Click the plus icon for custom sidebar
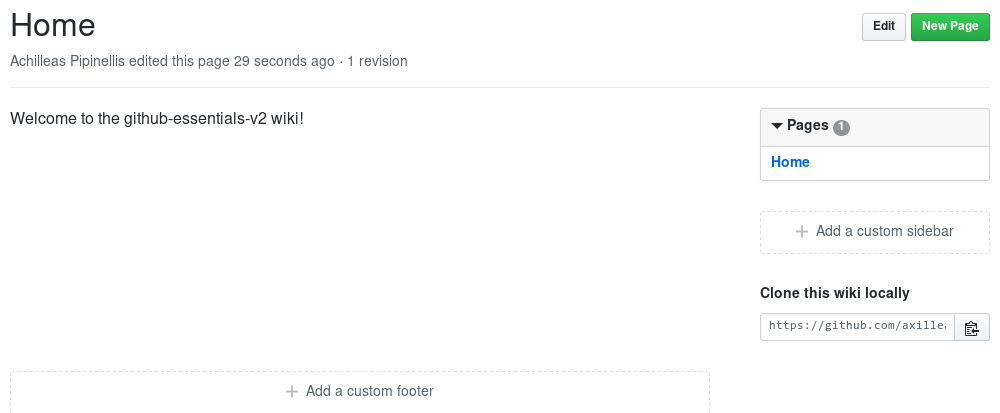 pos(801,232)
